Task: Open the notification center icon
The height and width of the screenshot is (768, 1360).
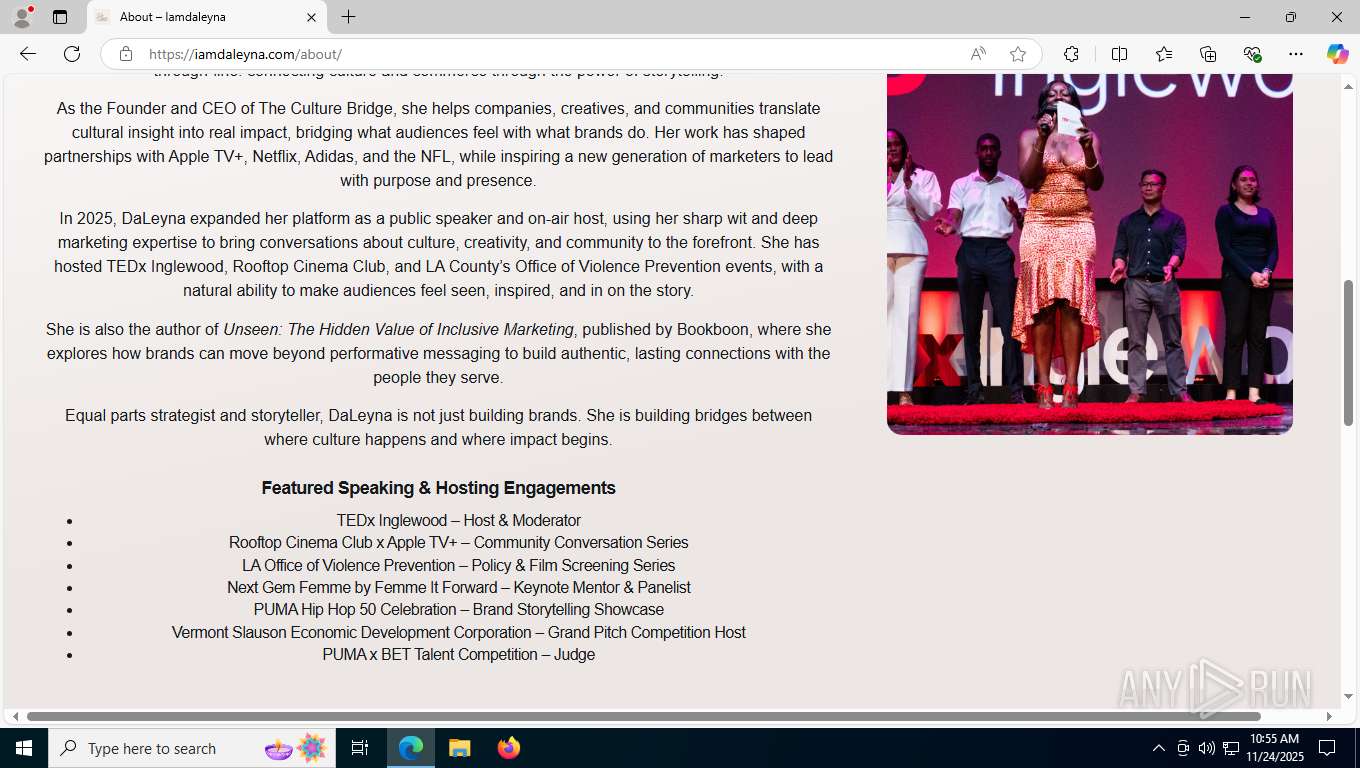Action: coord(1327,748)
